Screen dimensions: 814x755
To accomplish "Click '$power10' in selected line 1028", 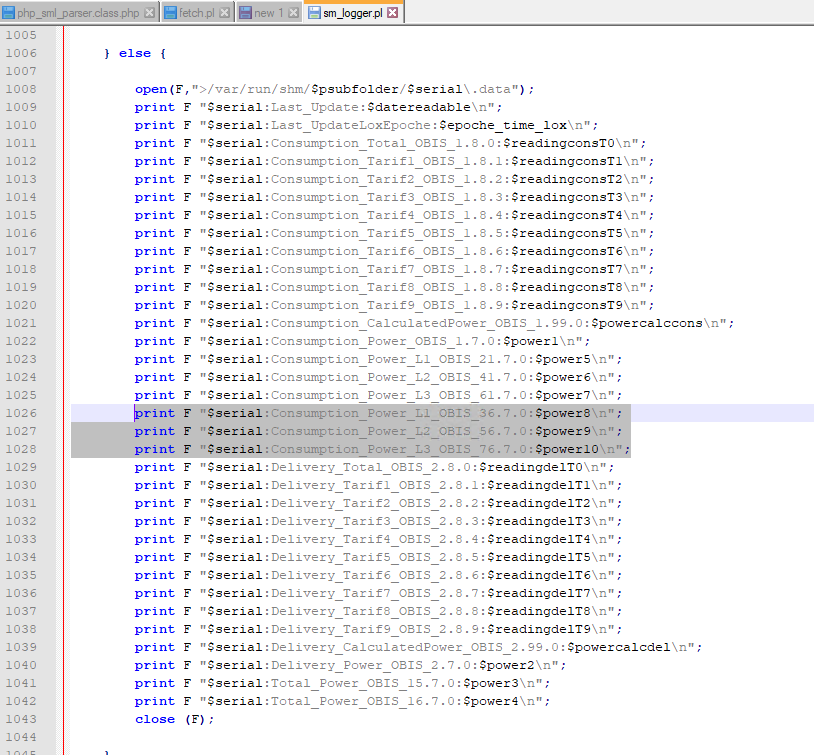I will pos(567,450).
